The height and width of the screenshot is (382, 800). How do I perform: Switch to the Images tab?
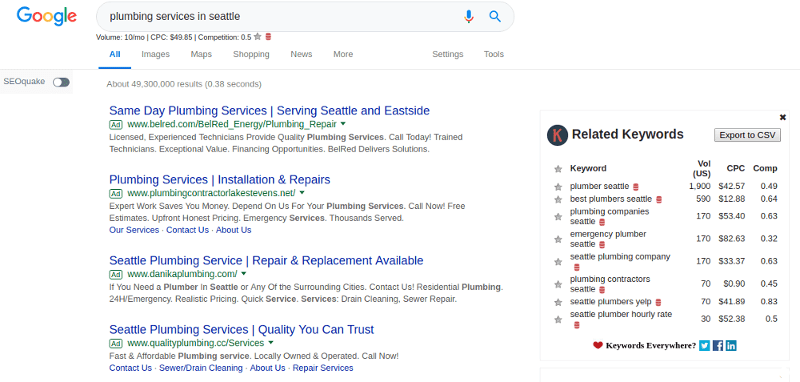[x=156, y=54]
